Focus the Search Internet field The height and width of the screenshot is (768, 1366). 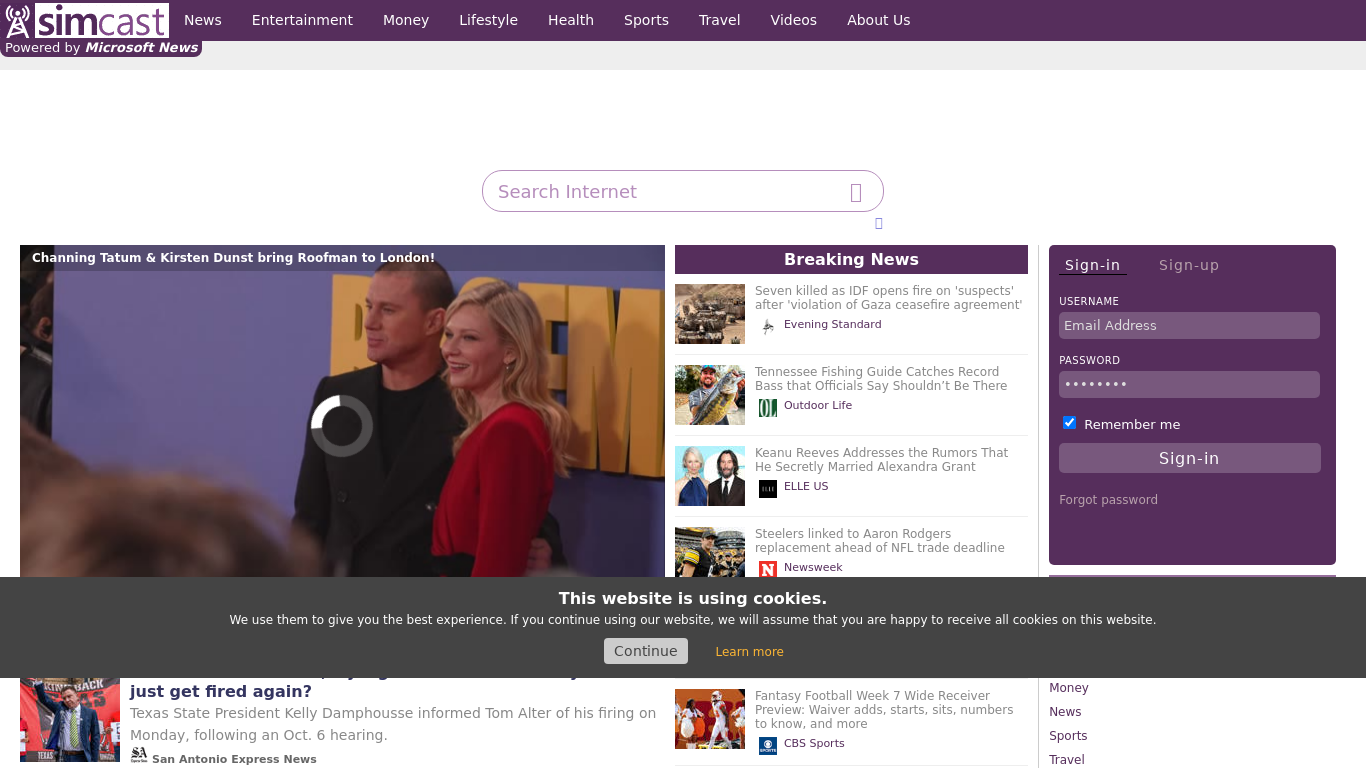[665, 192]
